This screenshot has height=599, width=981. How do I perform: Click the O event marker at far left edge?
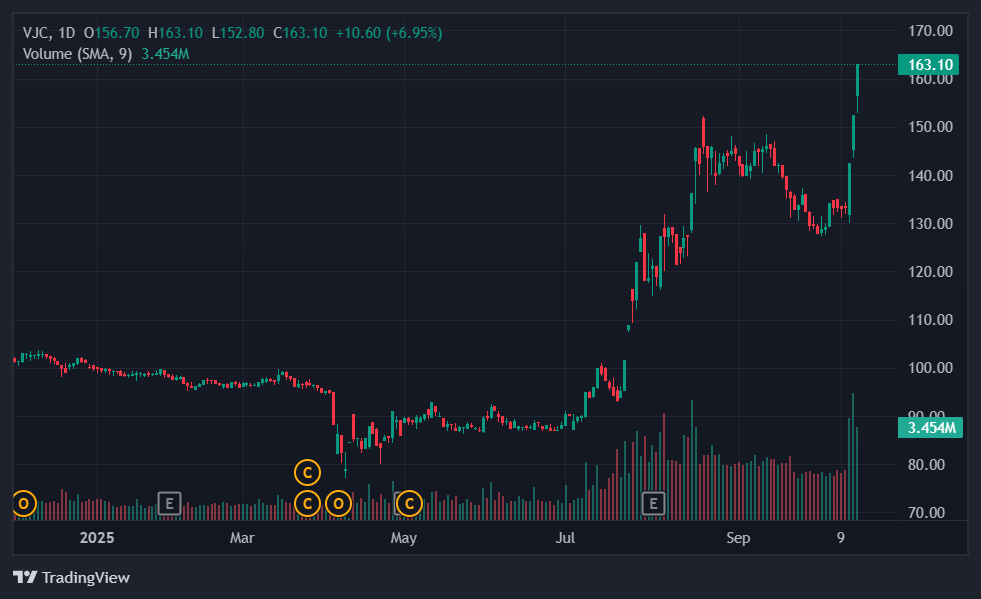24,502
